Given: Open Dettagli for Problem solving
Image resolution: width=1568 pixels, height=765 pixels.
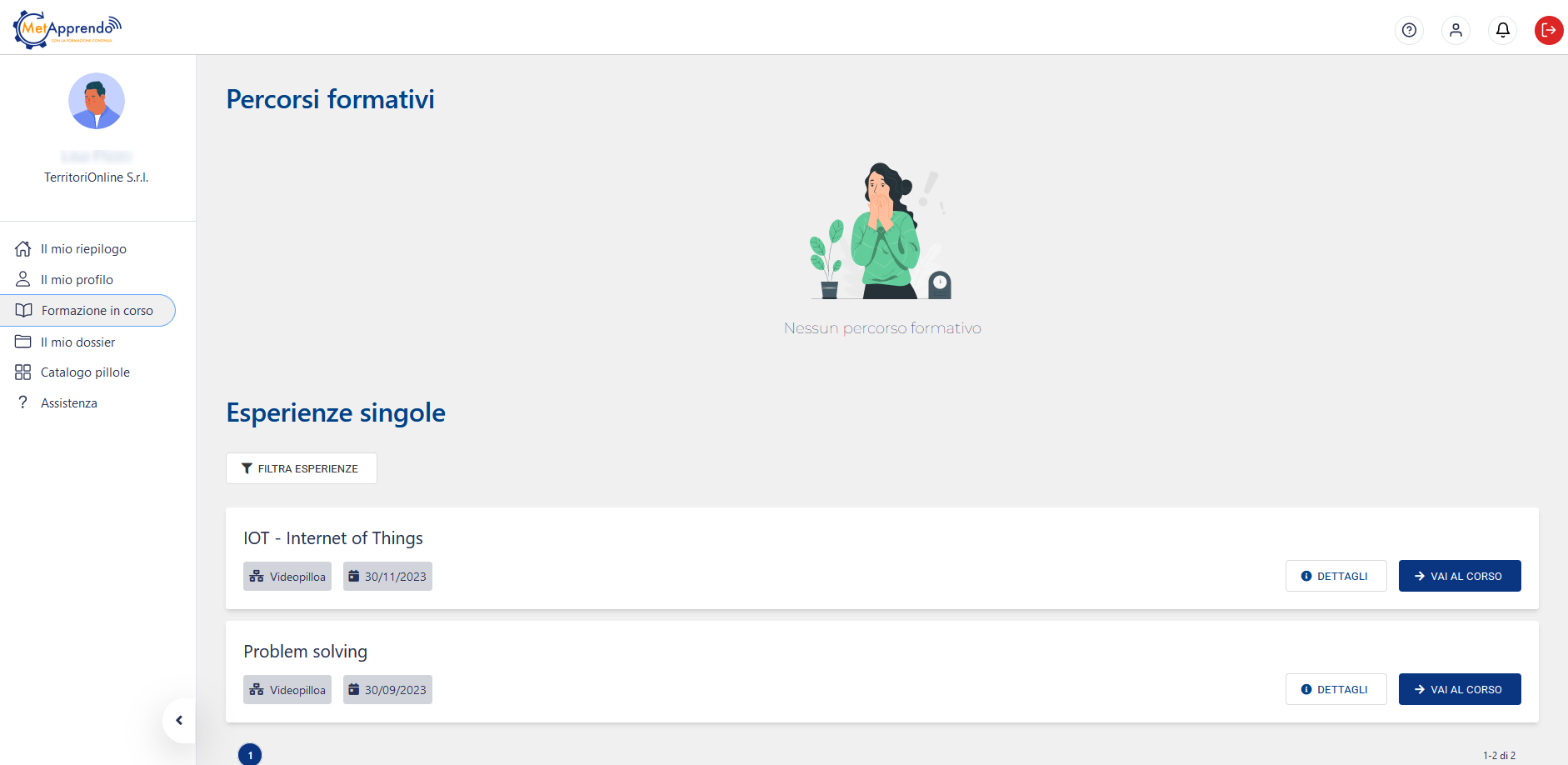Looking at the screenshot, I should [x=1336, y=689].
